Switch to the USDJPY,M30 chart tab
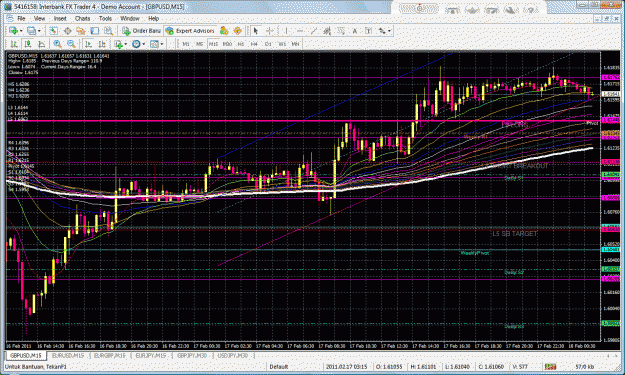625x375 pixels. click(x=233, y=355)
